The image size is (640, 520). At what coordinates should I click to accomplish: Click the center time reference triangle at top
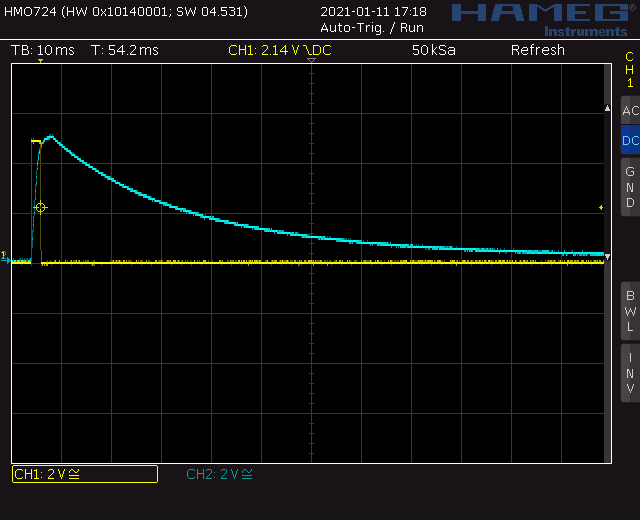tap(311, 62)
